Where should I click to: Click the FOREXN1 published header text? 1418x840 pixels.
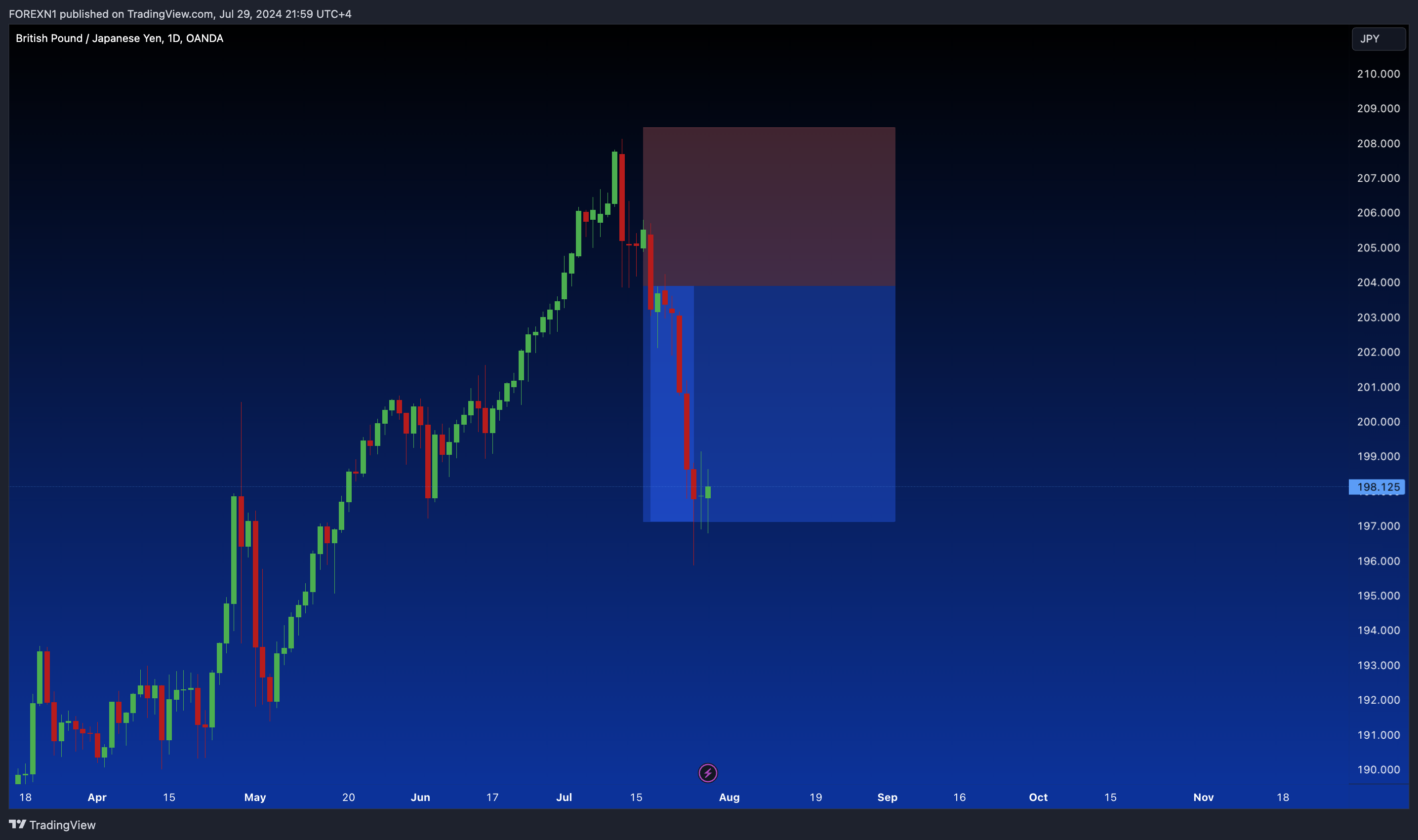[180, 14]
